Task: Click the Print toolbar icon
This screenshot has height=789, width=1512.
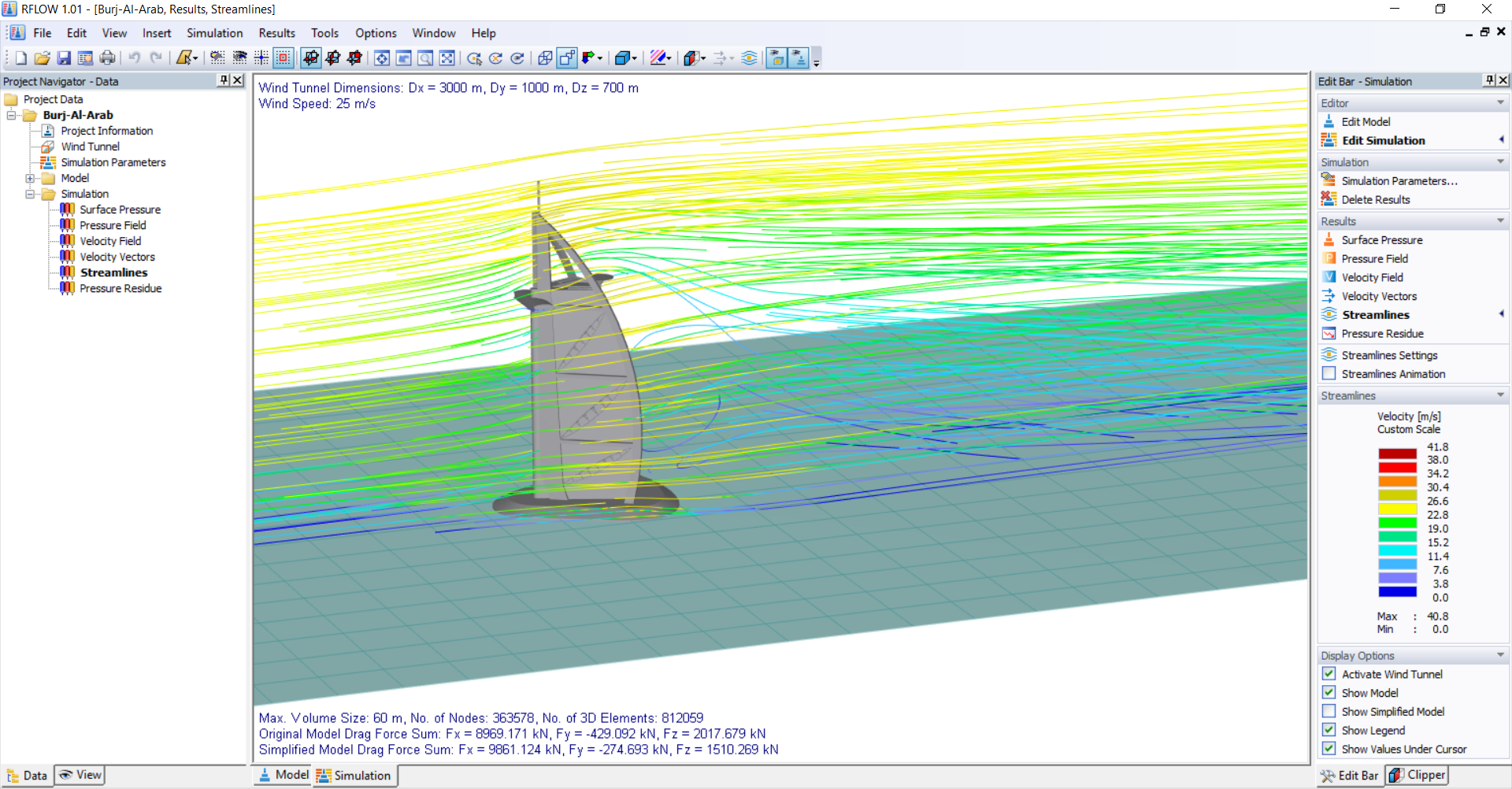Action: point(107,58)
